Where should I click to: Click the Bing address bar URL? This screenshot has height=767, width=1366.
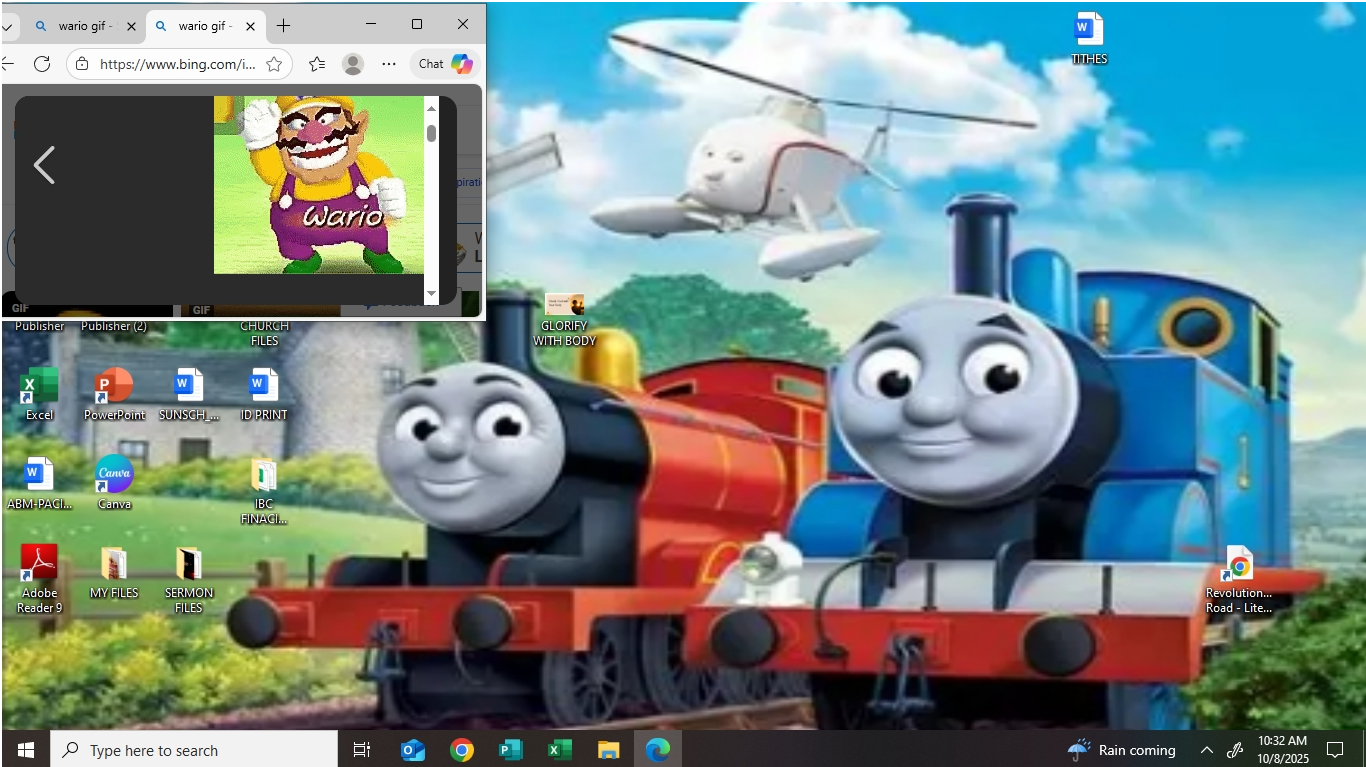[x=178, y=64]
